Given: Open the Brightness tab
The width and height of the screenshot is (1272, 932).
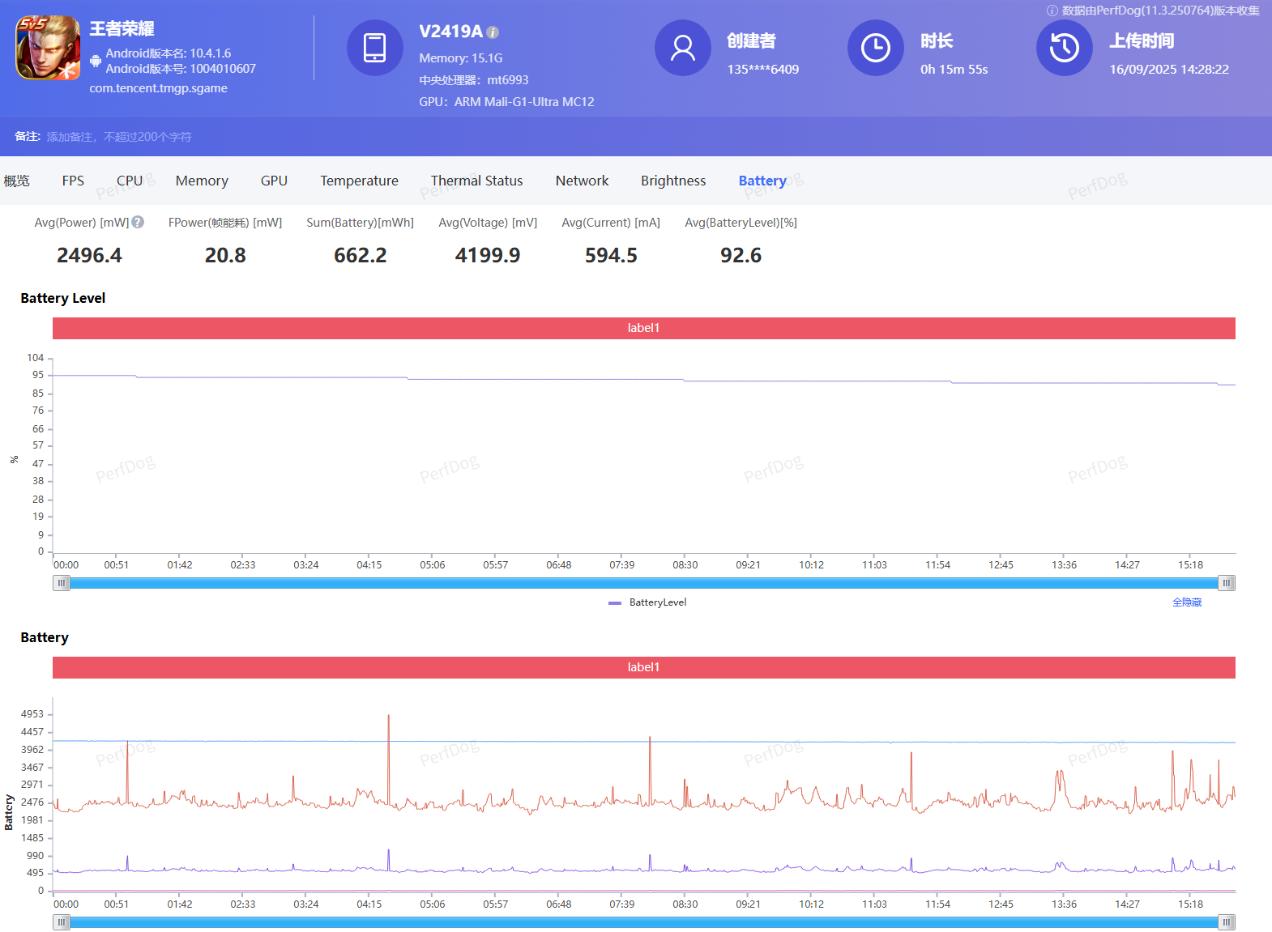Looking at the screenshot, I should click(673, 181).
